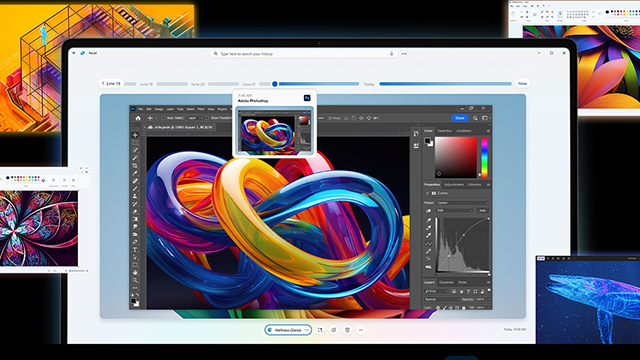Open the RGB channel dropdown in Curves
Viewport: 640px width, 360px height.
(455, 211)
